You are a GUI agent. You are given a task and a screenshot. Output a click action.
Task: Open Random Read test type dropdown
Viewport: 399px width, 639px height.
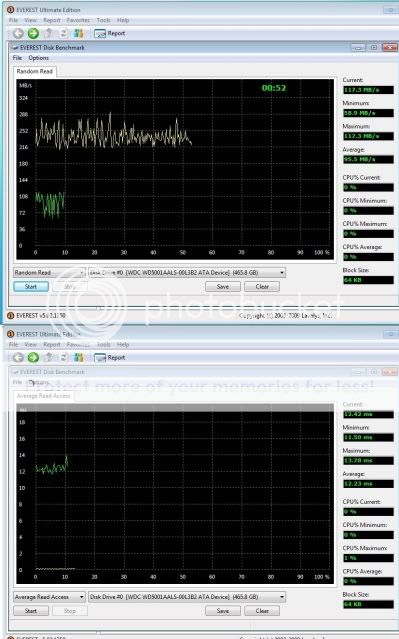pos(49,273)
